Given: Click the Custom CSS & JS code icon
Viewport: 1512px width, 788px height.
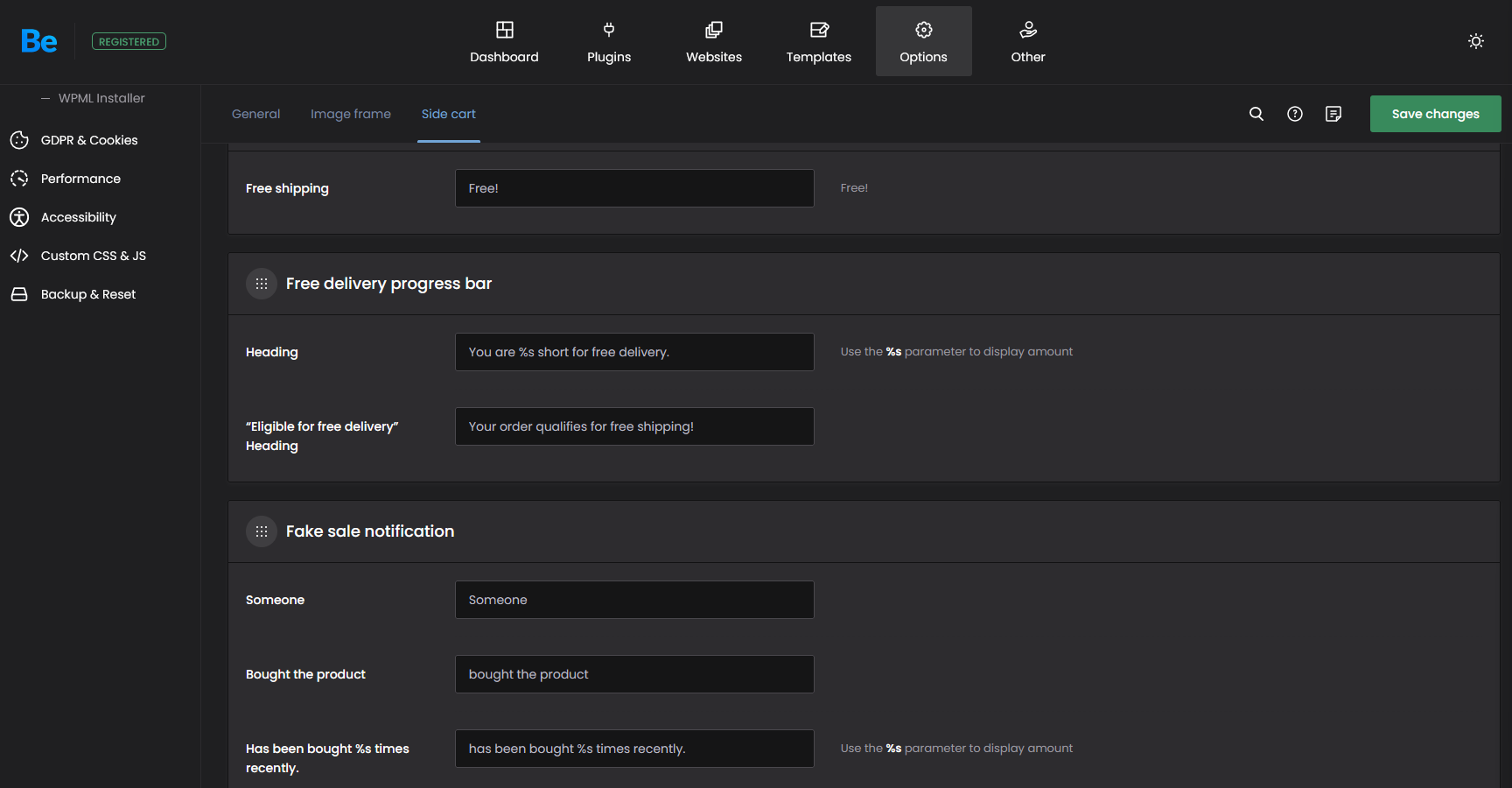Looking at the screenshot, I should [19, 256].
